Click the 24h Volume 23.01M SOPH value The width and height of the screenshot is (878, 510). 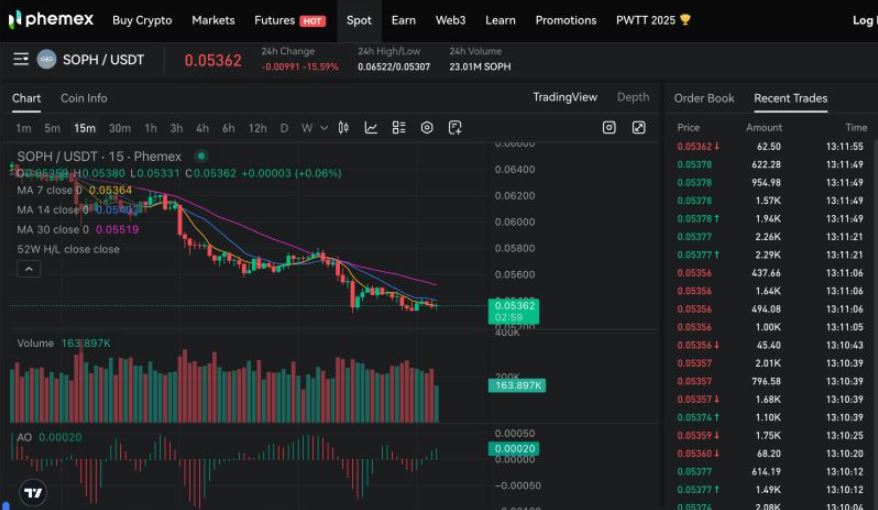(x=480, y=67)
